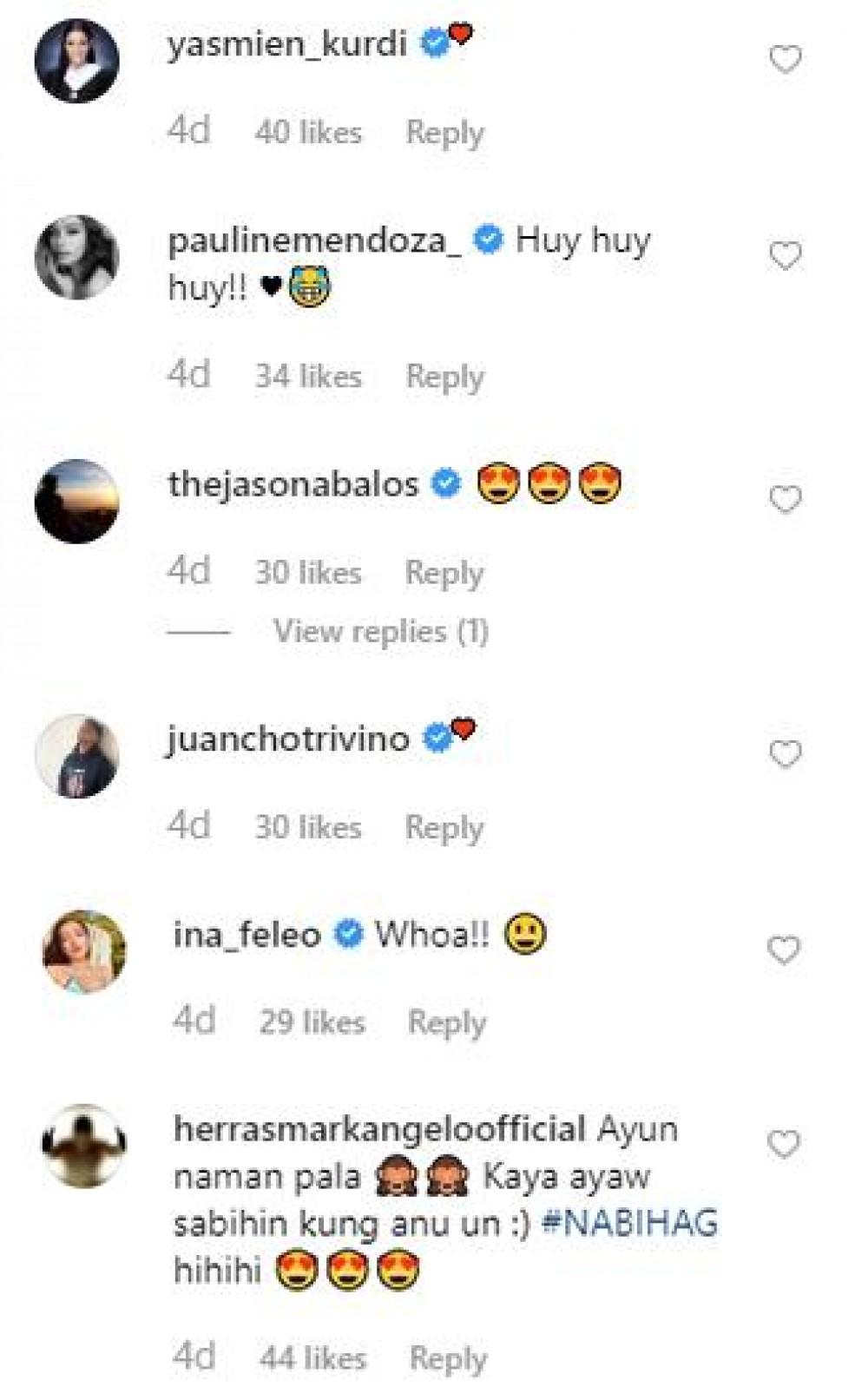
Task: Like paulinemendoza_'s comment with the heart
Action: 786,256
